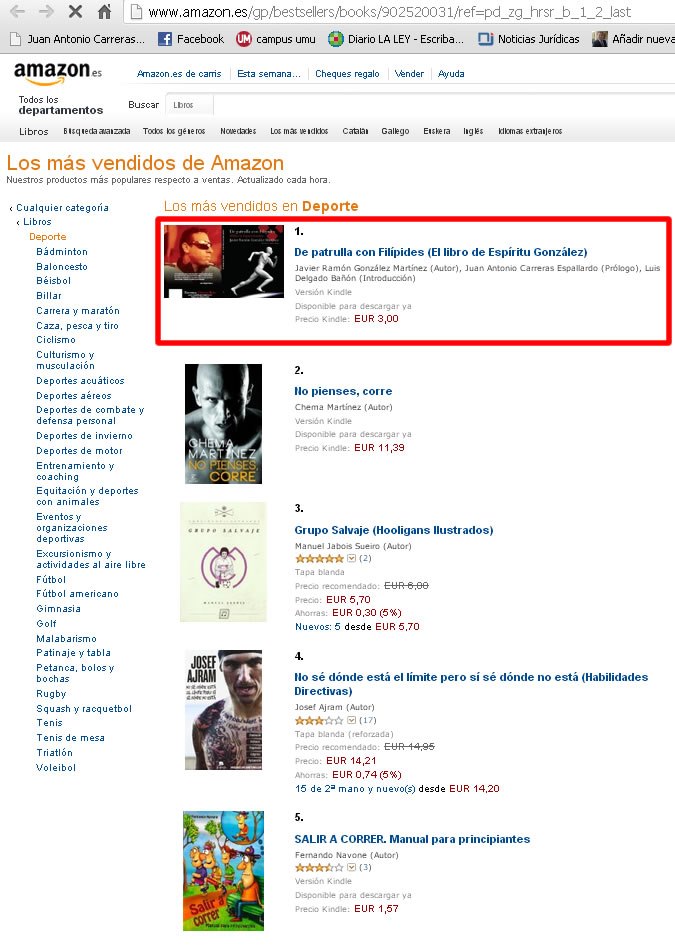Click the browser forward arrow

pyautogui.click(x=47, y=11)
